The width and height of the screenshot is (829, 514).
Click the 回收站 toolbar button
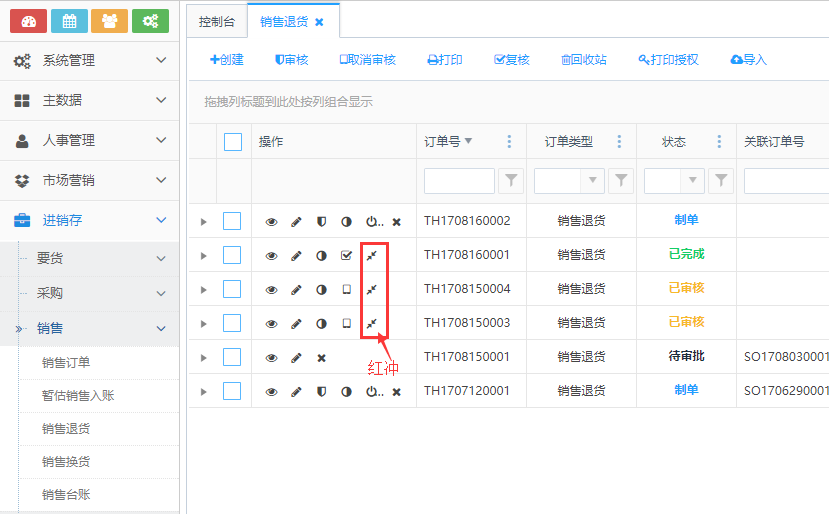(x=583, y=60)
